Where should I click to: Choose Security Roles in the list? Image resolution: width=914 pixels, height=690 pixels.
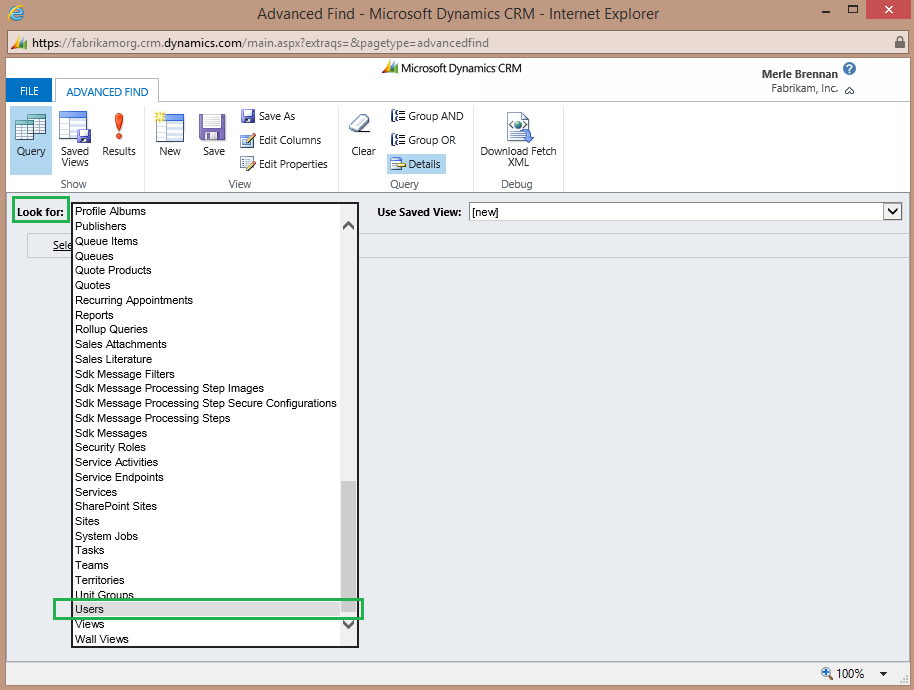coord(110,447)
